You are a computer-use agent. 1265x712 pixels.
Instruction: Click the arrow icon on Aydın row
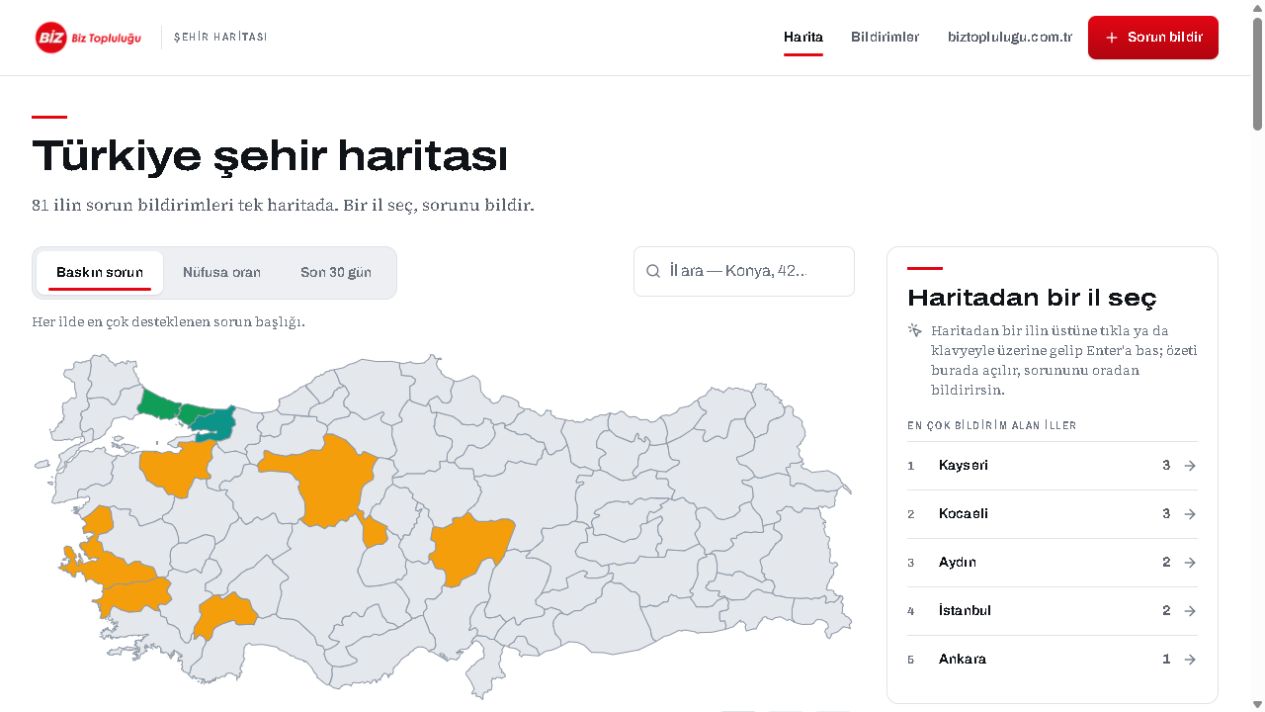click(x=1189, y=562)
